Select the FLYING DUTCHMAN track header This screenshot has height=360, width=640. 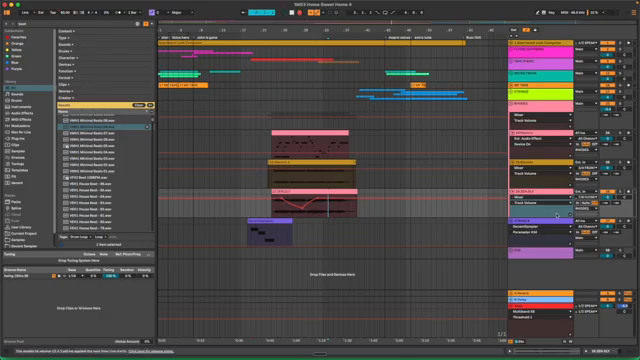point(540,52)
